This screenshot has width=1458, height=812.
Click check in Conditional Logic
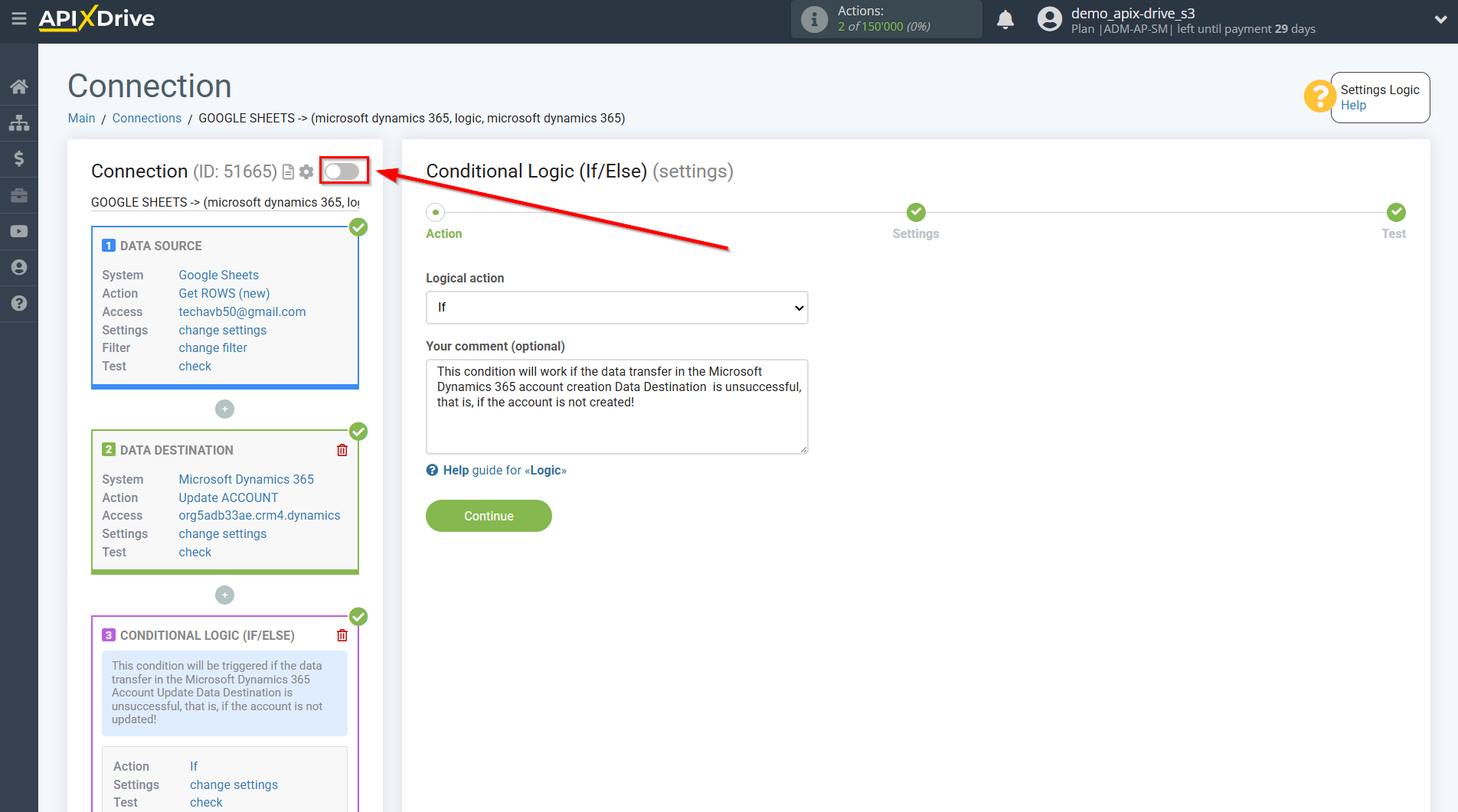[206, 802]
